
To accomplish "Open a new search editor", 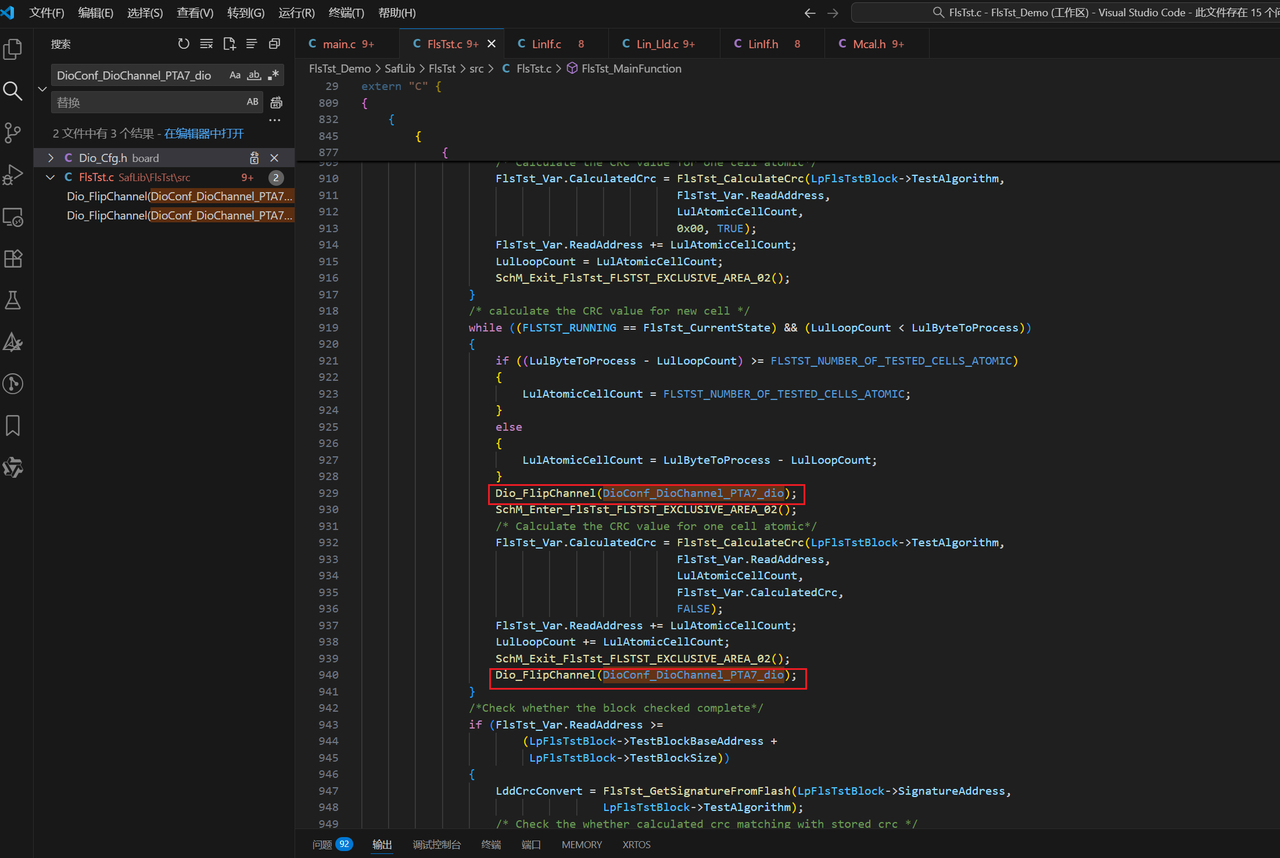I will (229, 44).
